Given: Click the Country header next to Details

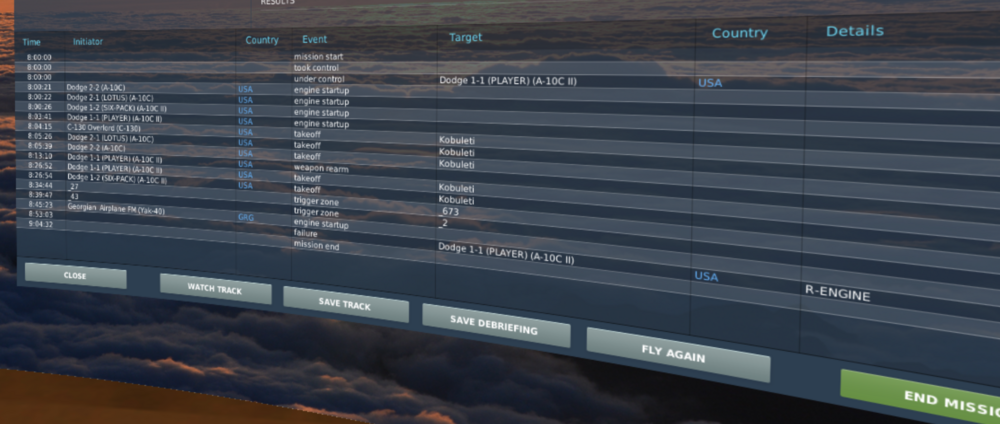Looking at the screenshot, I should click(740, 33).
